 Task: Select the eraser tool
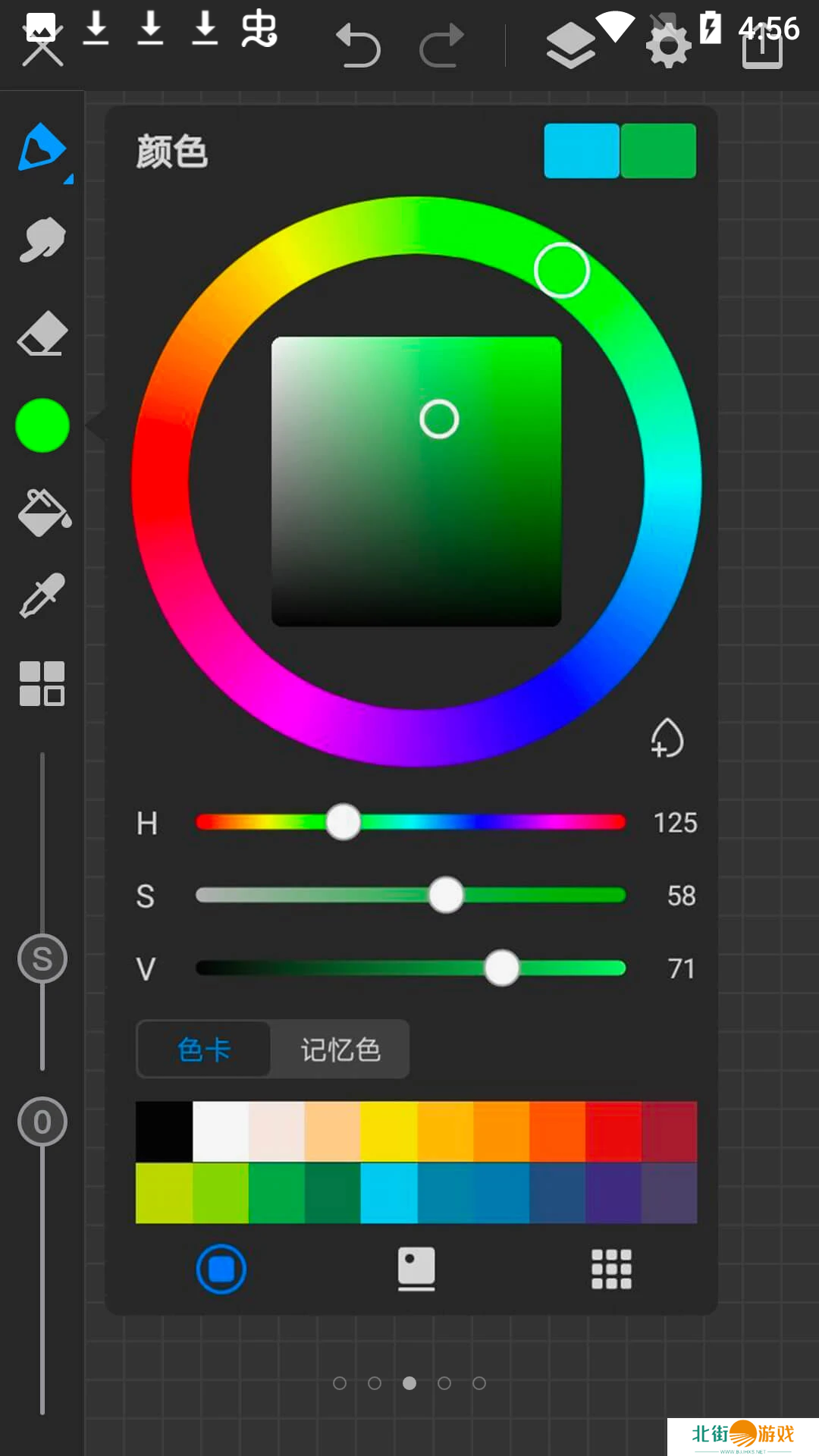click(x=42, y=334)
